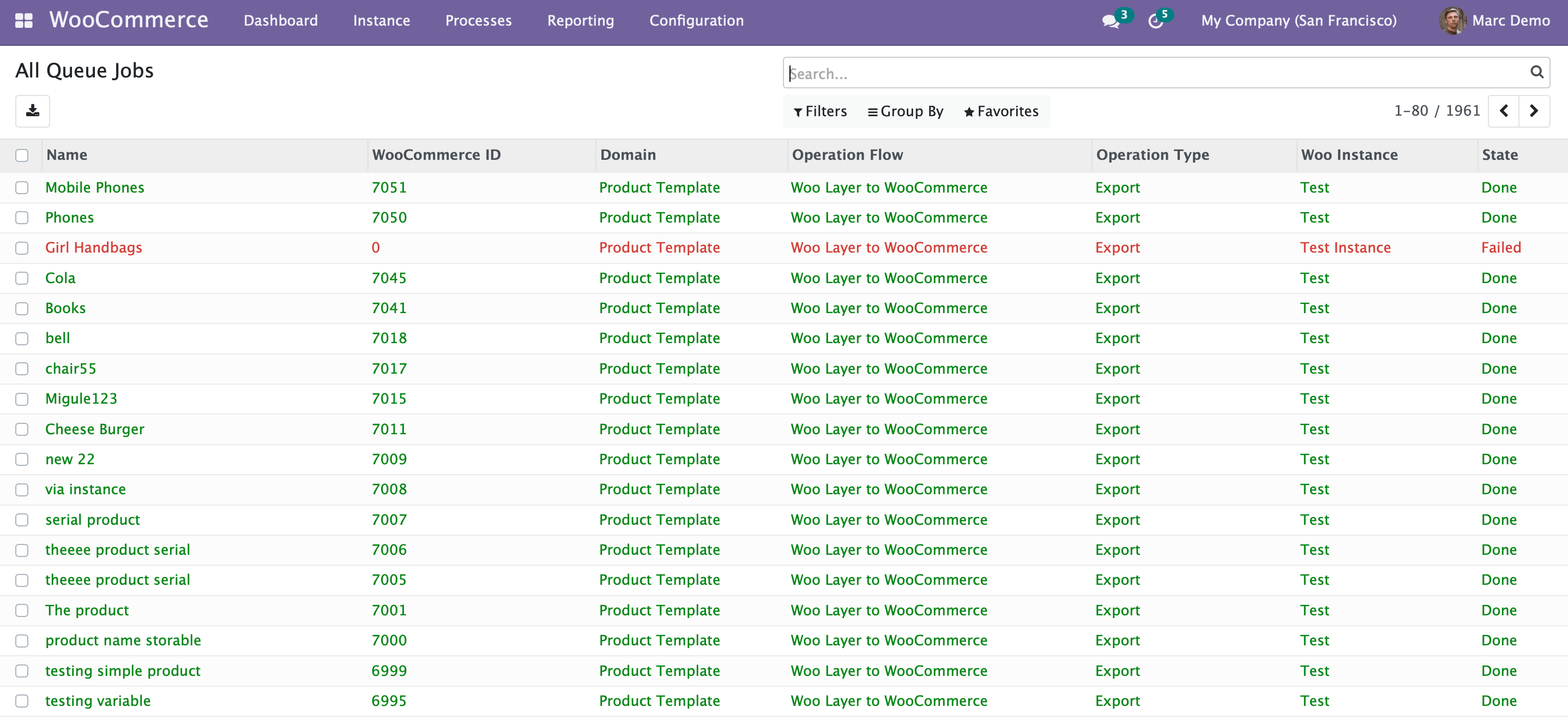Check the Girl Handbags row checkbox
The image size is (1568, 719).
pyautogui.click(x=22, y=248)
